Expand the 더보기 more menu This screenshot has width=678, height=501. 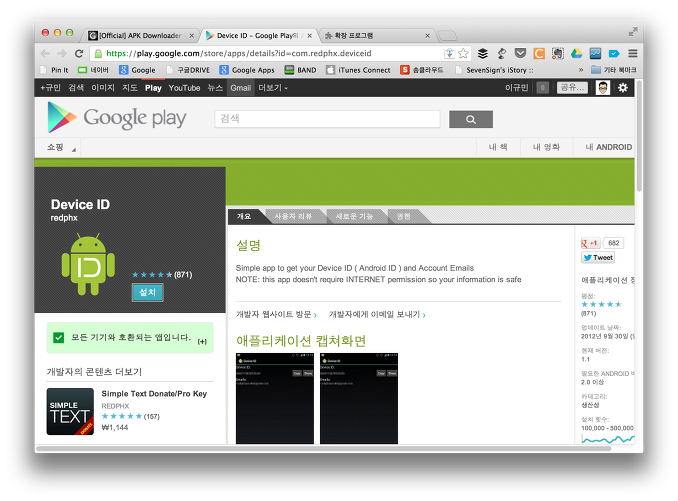(x=272, y=88)
